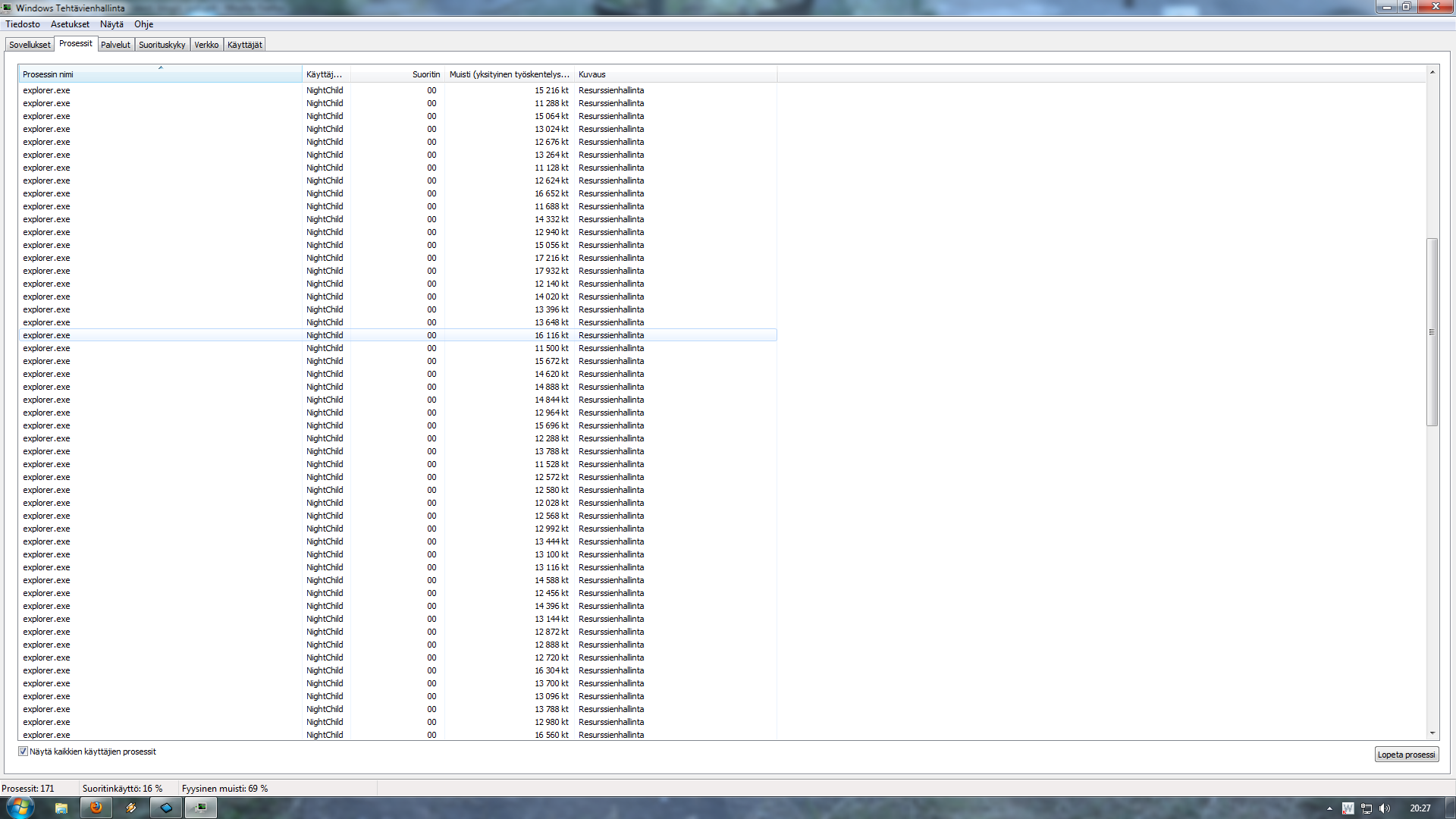Show hidden tray icons arrow

coord(1329,808)
